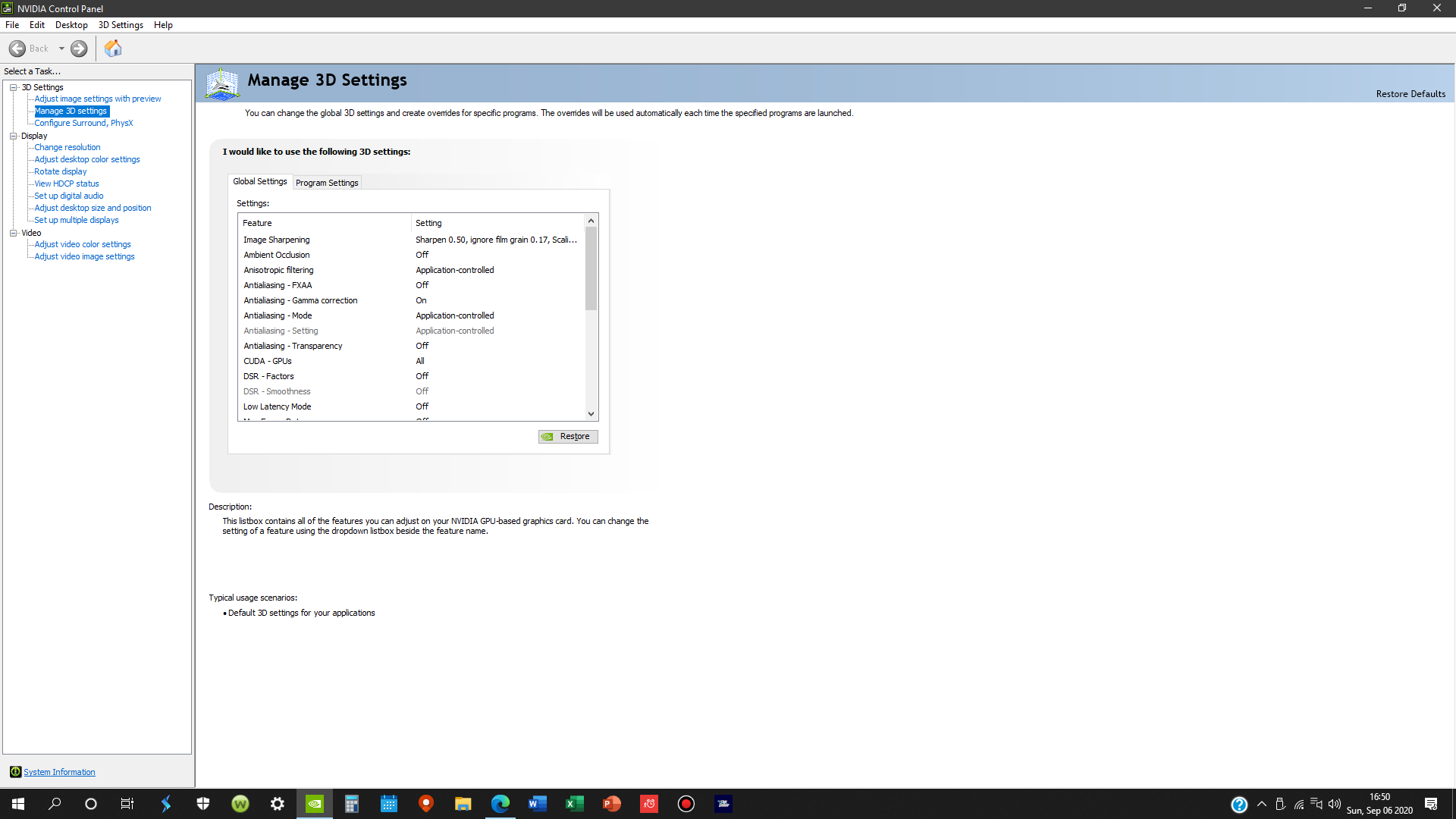This screenshot has width=1456, height=819.
Task: Select Antialiasing - Gamma correction row
Action: point(412,300)
